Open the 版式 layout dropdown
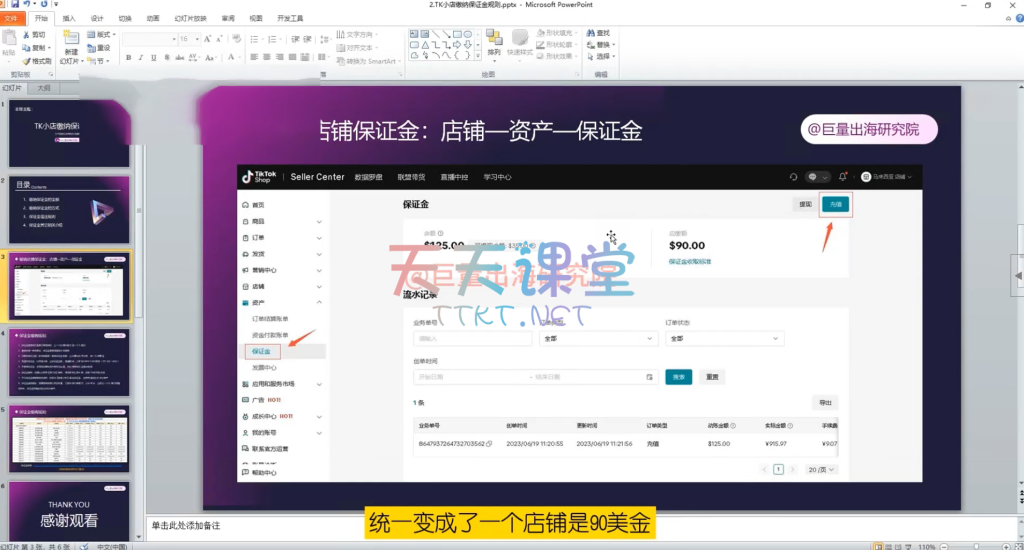The height and width of the screenshot is (550, 1024). pos(100,34)
